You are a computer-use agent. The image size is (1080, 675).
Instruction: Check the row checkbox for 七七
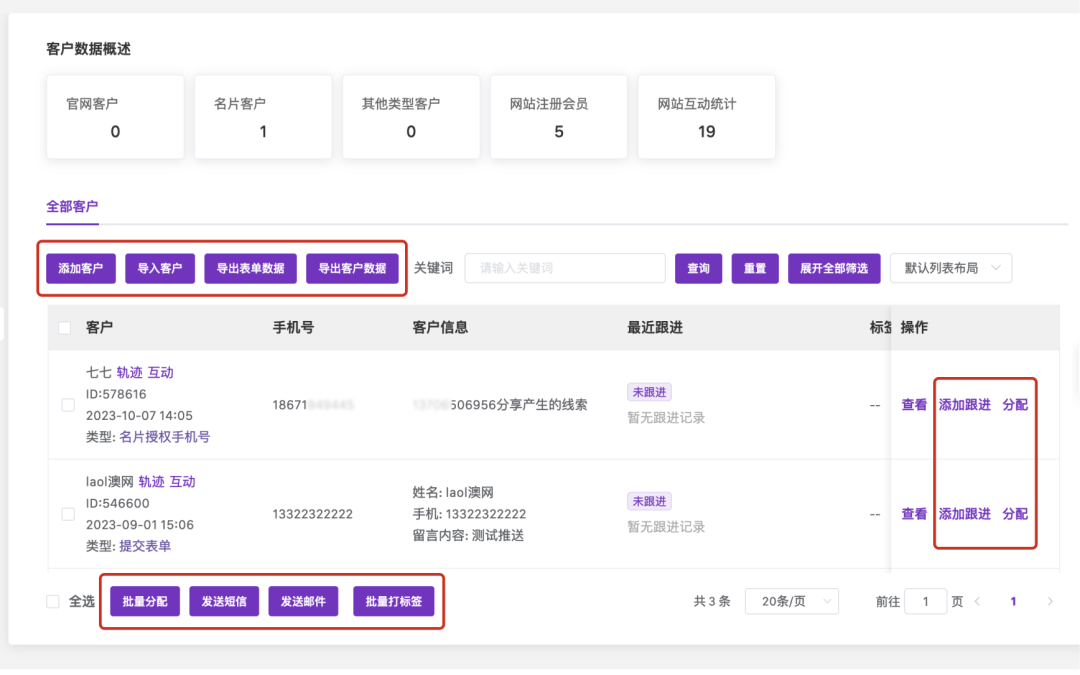click(x=68, y=405)
